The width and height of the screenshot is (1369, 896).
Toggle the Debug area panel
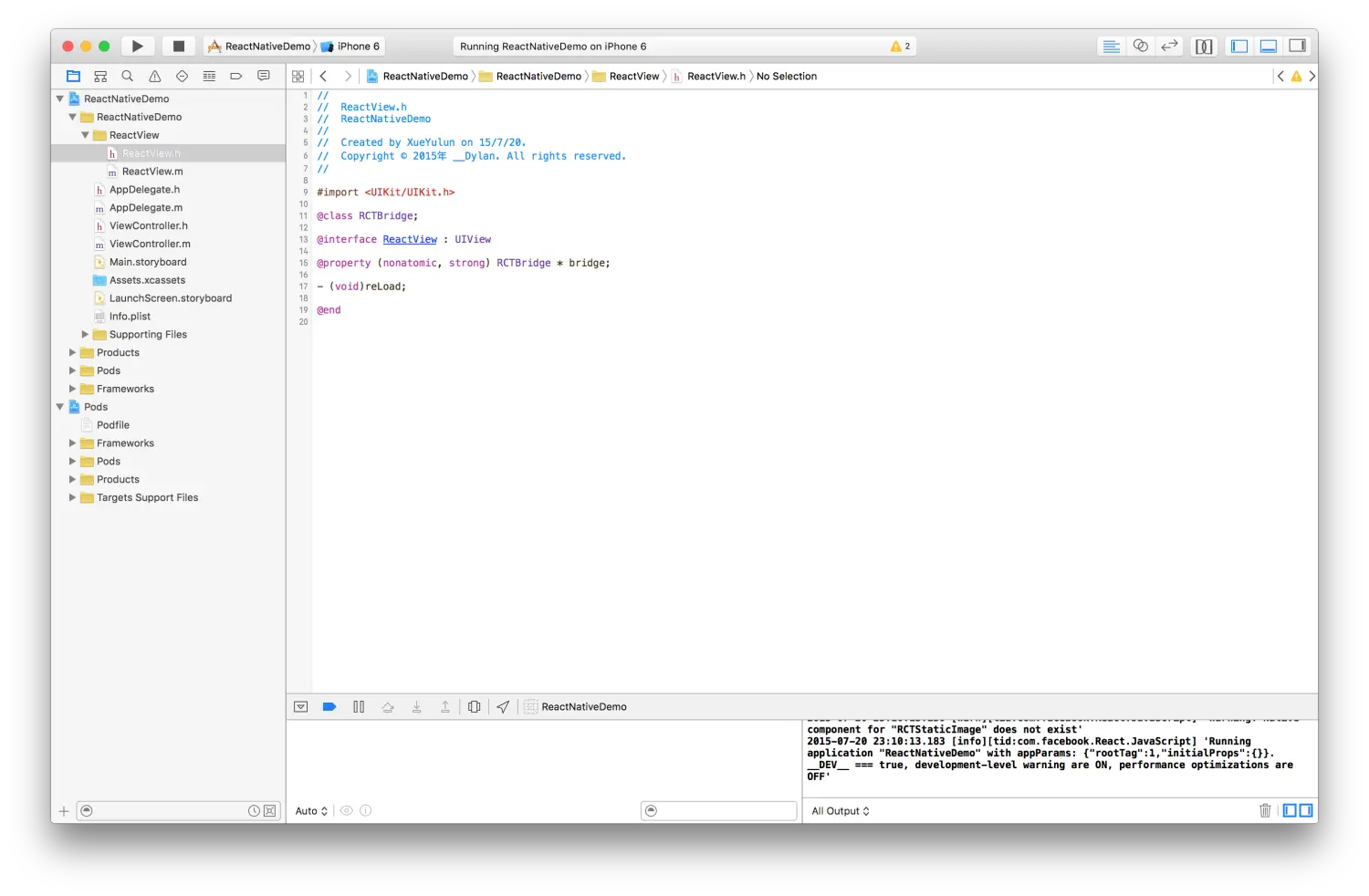click(1269, 47)
